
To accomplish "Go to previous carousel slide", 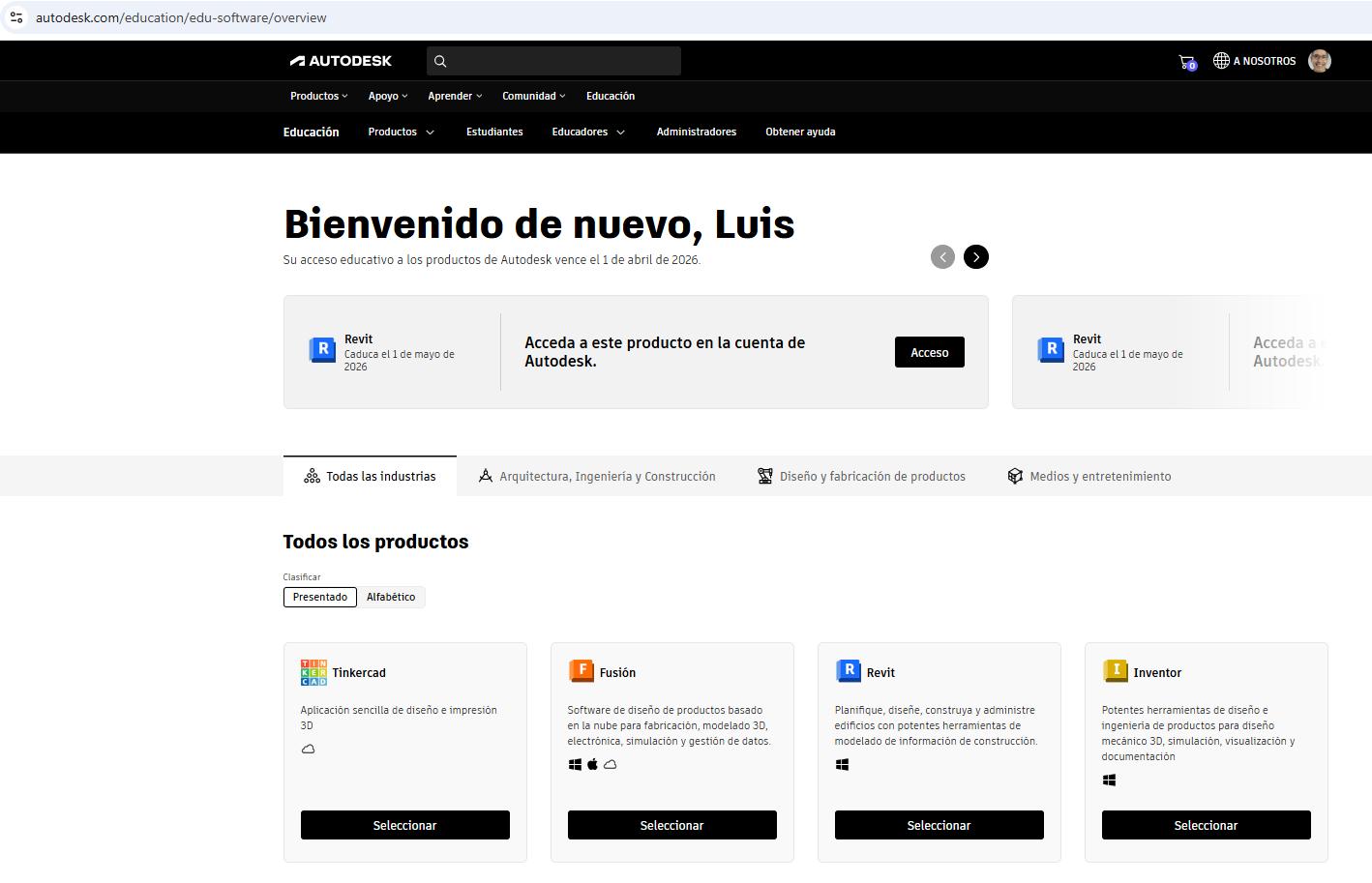I will coord(942,256).
